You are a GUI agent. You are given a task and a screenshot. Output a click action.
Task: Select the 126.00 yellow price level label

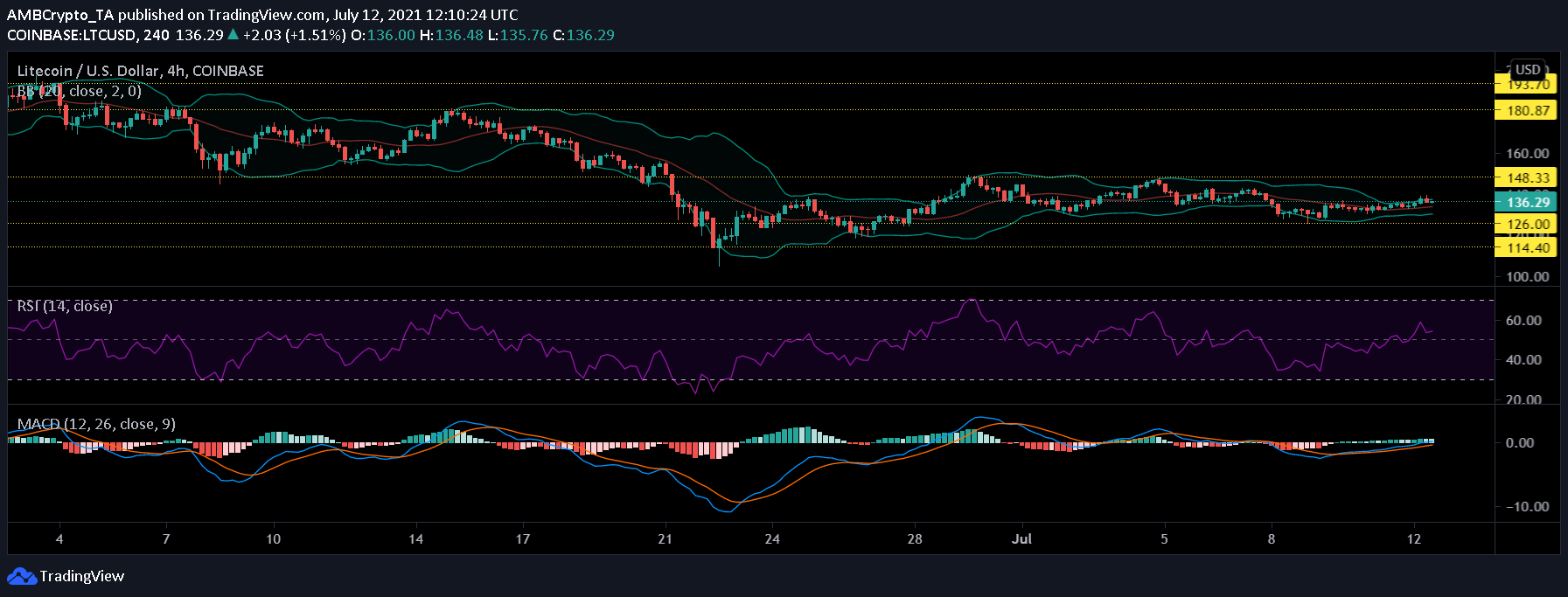click(x=1527, y=224)
